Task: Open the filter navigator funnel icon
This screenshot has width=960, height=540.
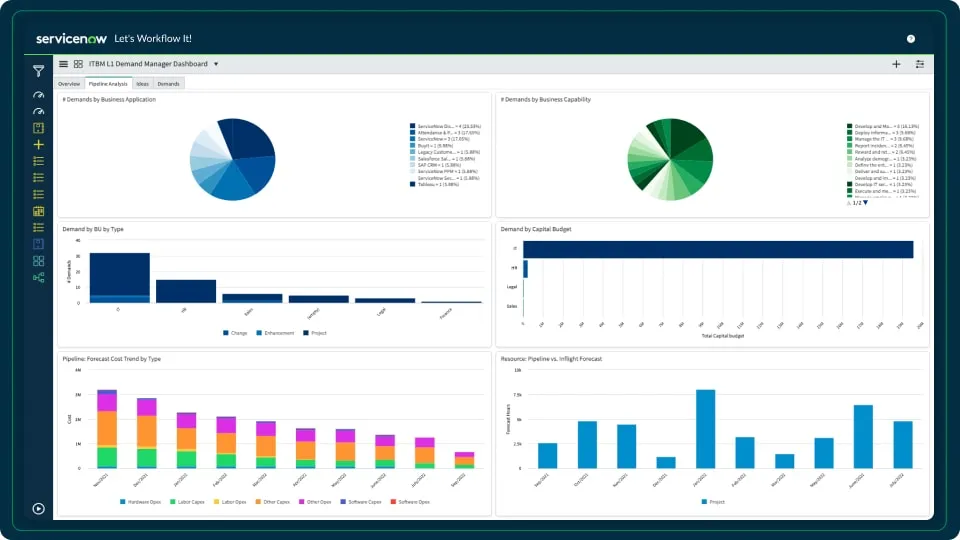Action: [39, 72]
